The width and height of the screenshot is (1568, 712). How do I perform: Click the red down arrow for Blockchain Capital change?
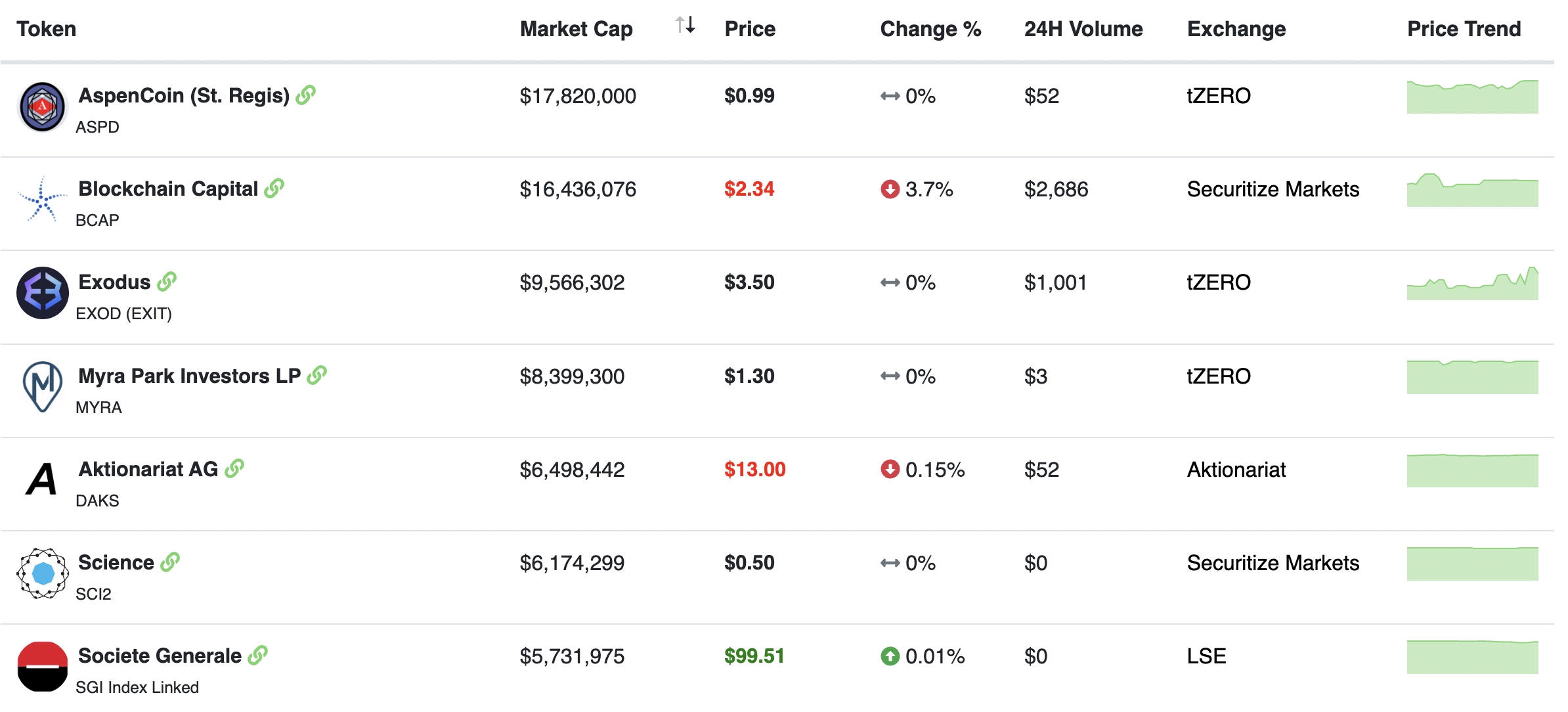point(890,189)
